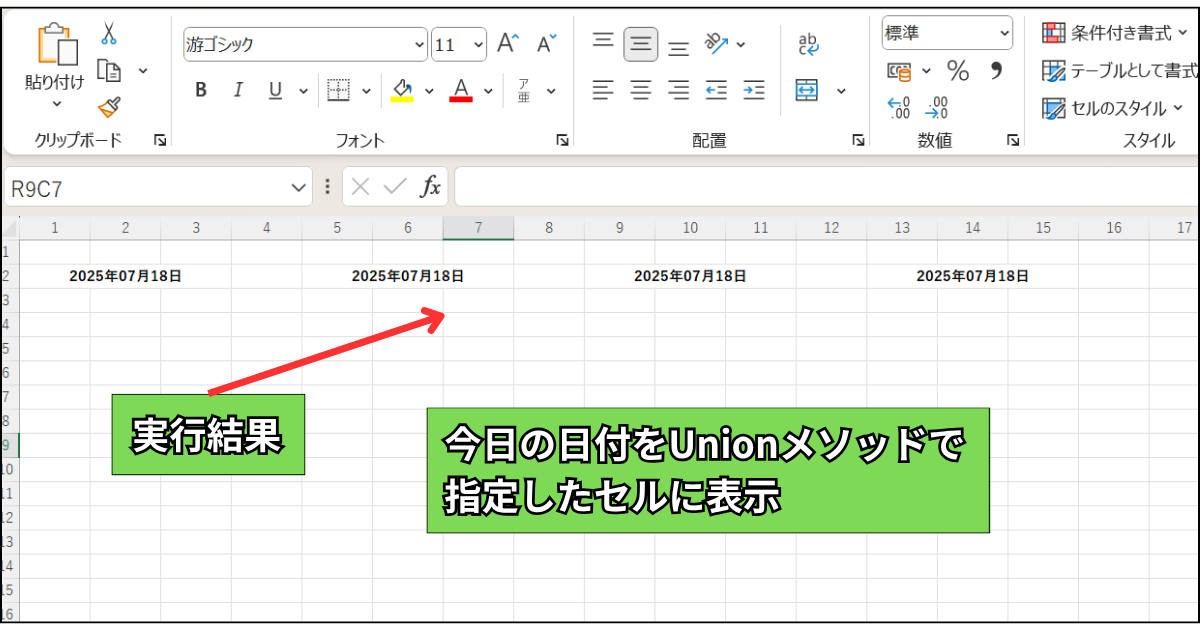
Task: Click Increase Indent icon
Action: (753, 90)
